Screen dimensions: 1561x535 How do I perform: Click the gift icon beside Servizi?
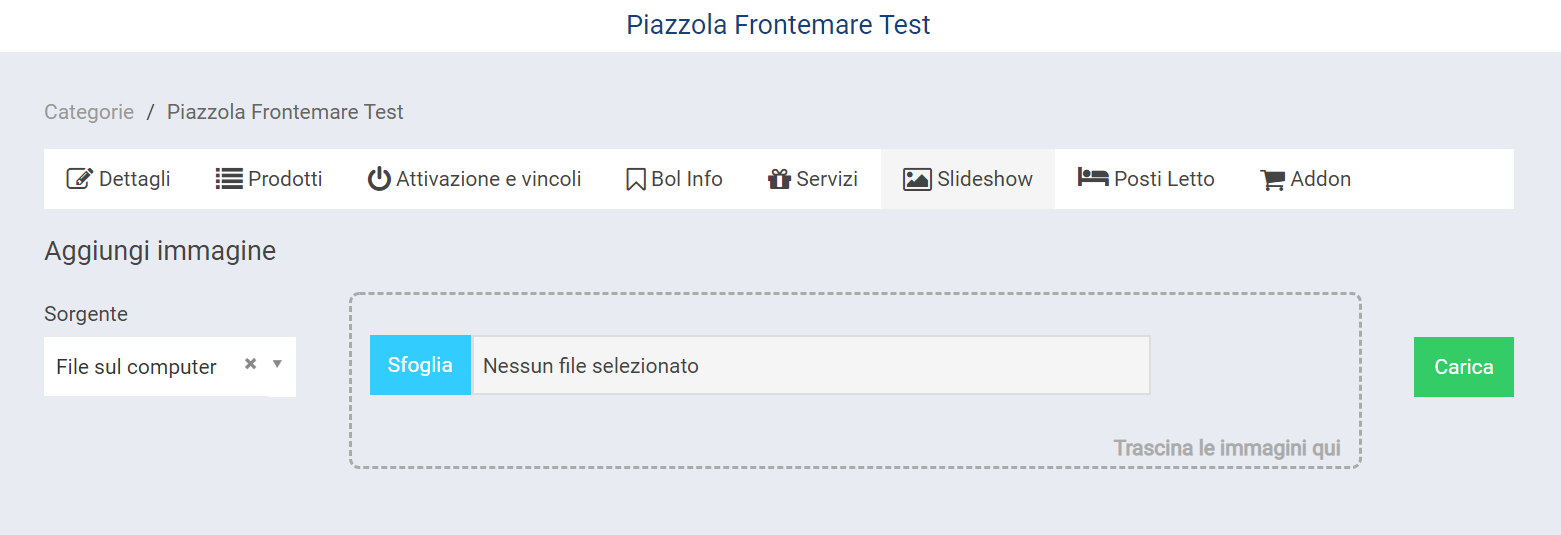coord(779,180)
